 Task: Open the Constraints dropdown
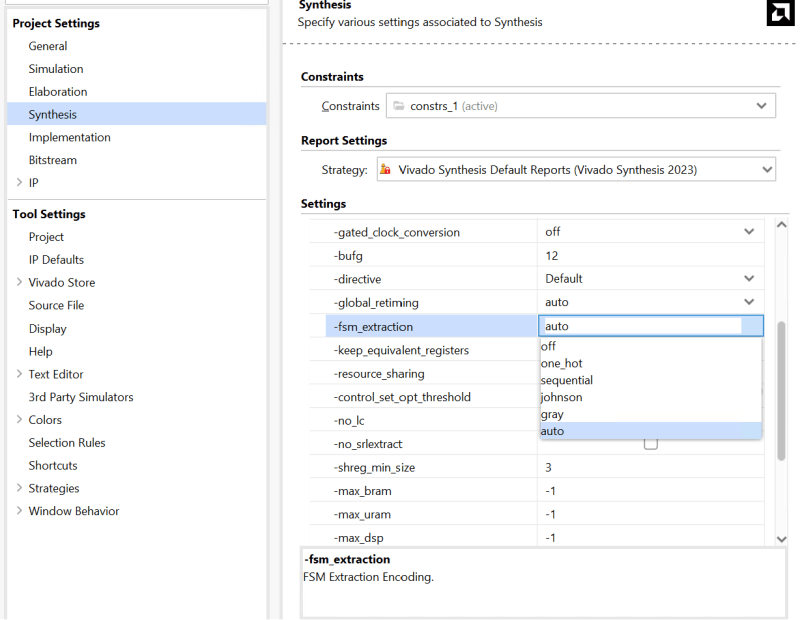coord(761,106)
